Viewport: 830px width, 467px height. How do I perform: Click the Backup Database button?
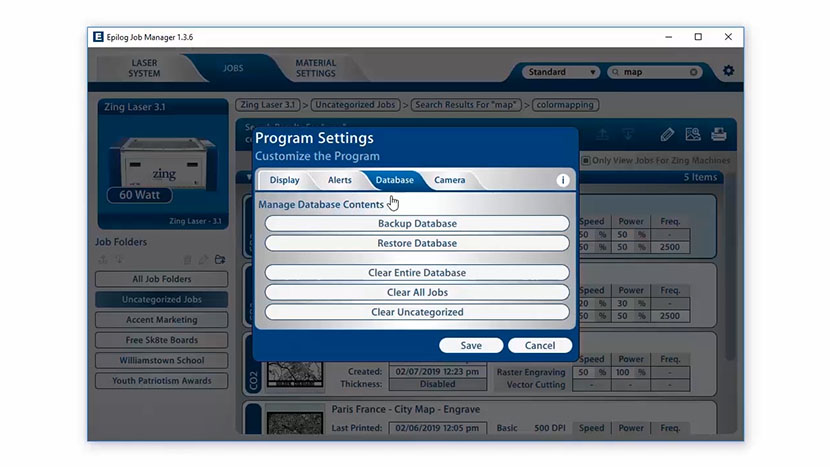(x=417, y=224)
